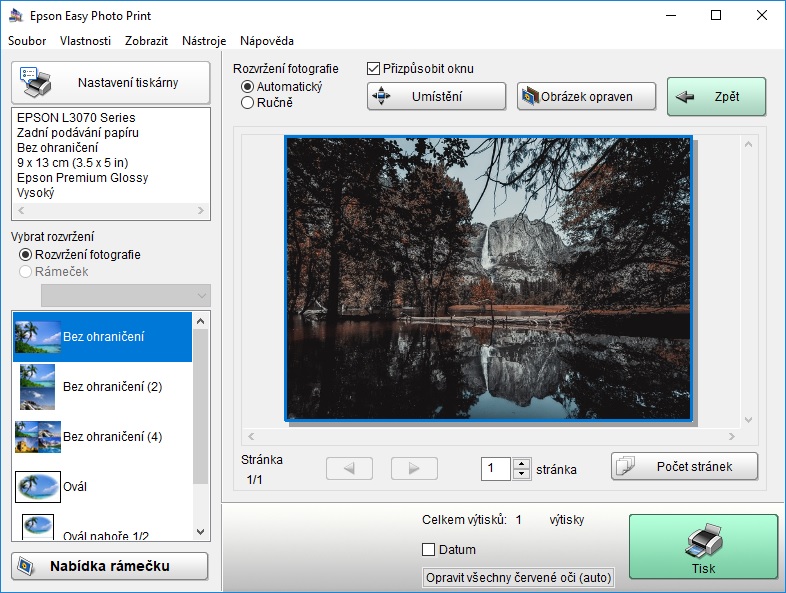This screenshot has width=786, height=593.
Task: Click the Počet stránek pages icon
Action: tap(626, 467)
